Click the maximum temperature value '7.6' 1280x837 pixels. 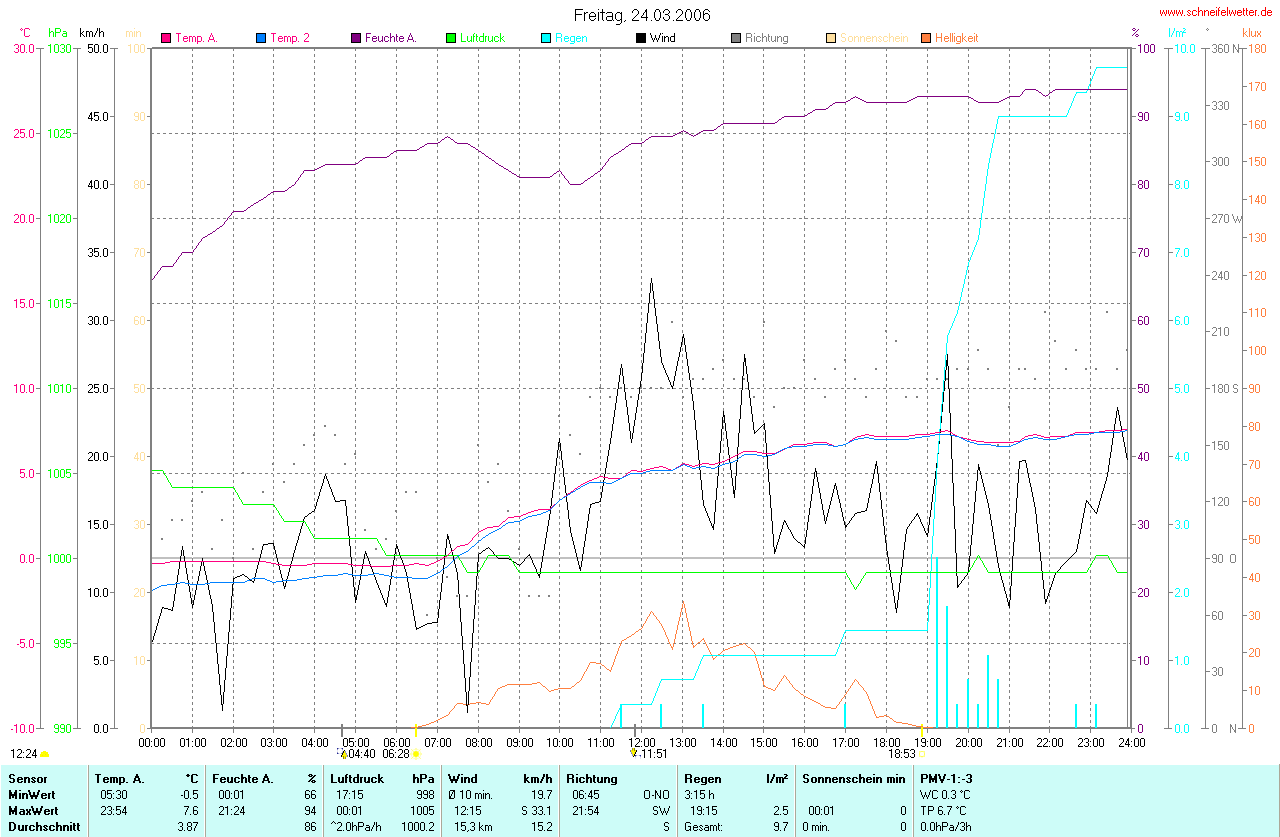192,811
